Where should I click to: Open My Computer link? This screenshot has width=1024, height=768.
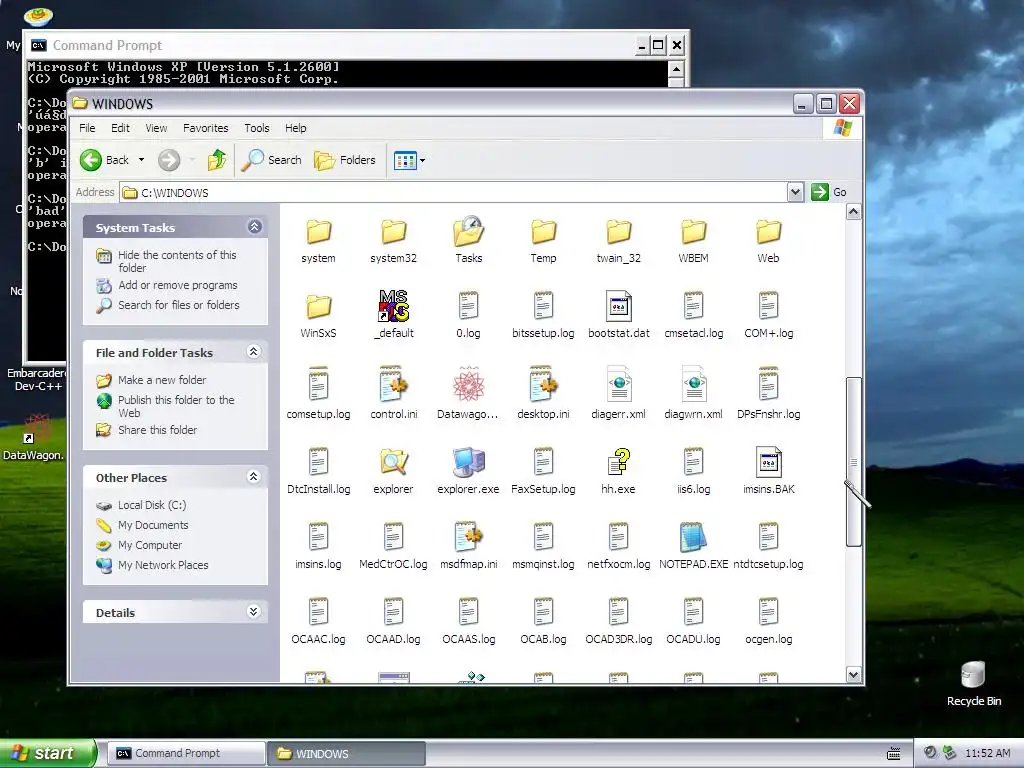(150, 545)
